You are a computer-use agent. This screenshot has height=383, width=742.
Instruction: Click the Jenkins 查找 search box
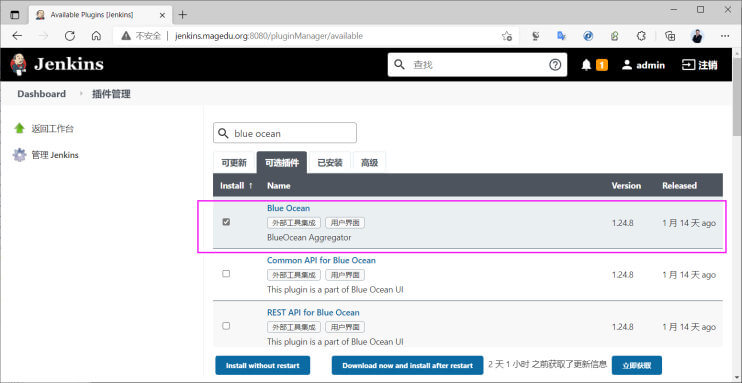coord(477,64)
